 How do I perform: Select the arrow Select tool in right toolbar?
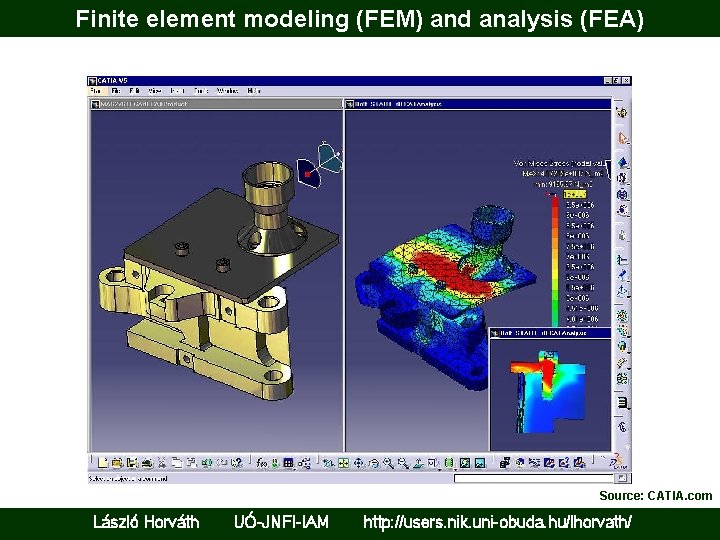pyautogui.click(x=623, y=138)
